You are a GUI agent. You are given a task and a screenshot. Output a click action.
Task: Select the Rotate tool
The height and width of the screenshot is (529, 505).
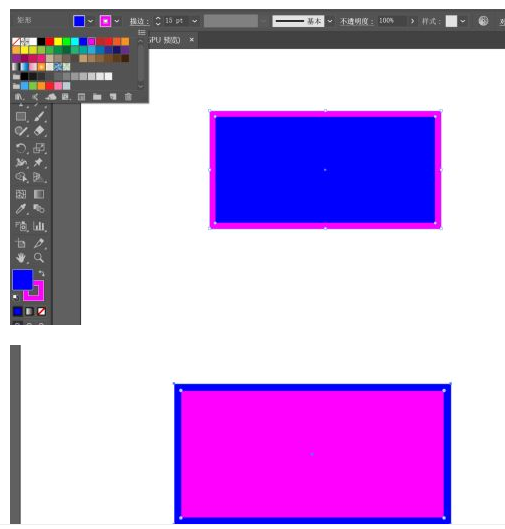pos(21,148)
